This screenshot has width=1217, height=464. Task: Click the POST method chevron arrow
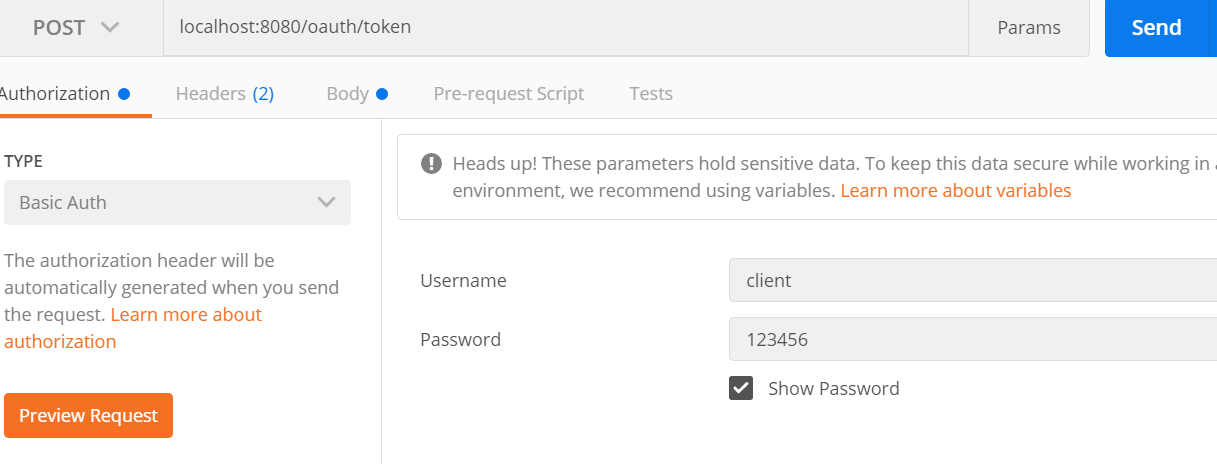(x=110, y=28)
